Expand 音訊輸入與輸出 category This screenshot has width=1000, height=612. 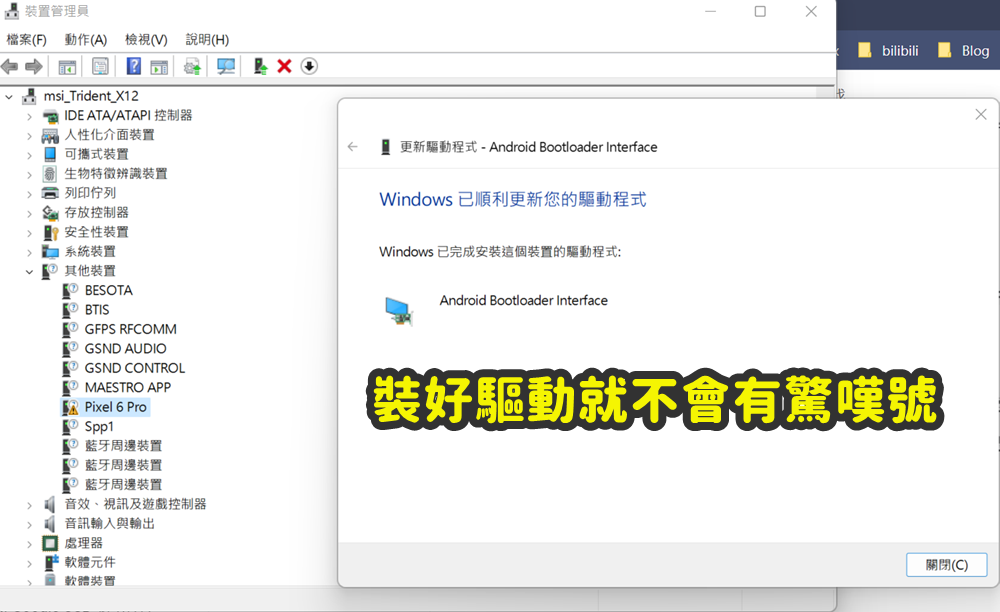[29, 525]
